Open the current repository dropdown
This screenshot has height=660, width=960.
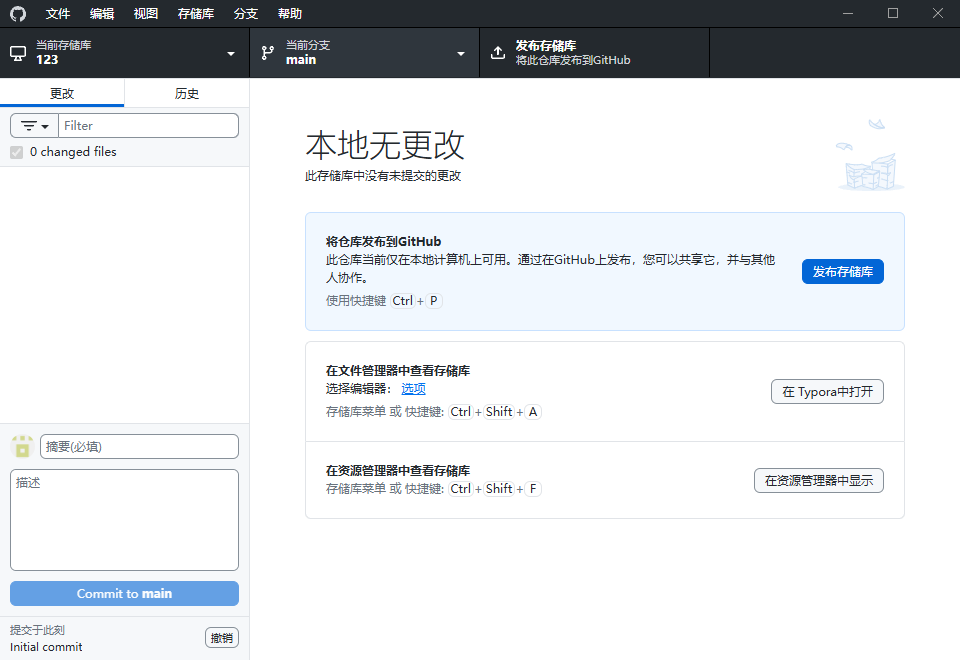tap(229, 52)
